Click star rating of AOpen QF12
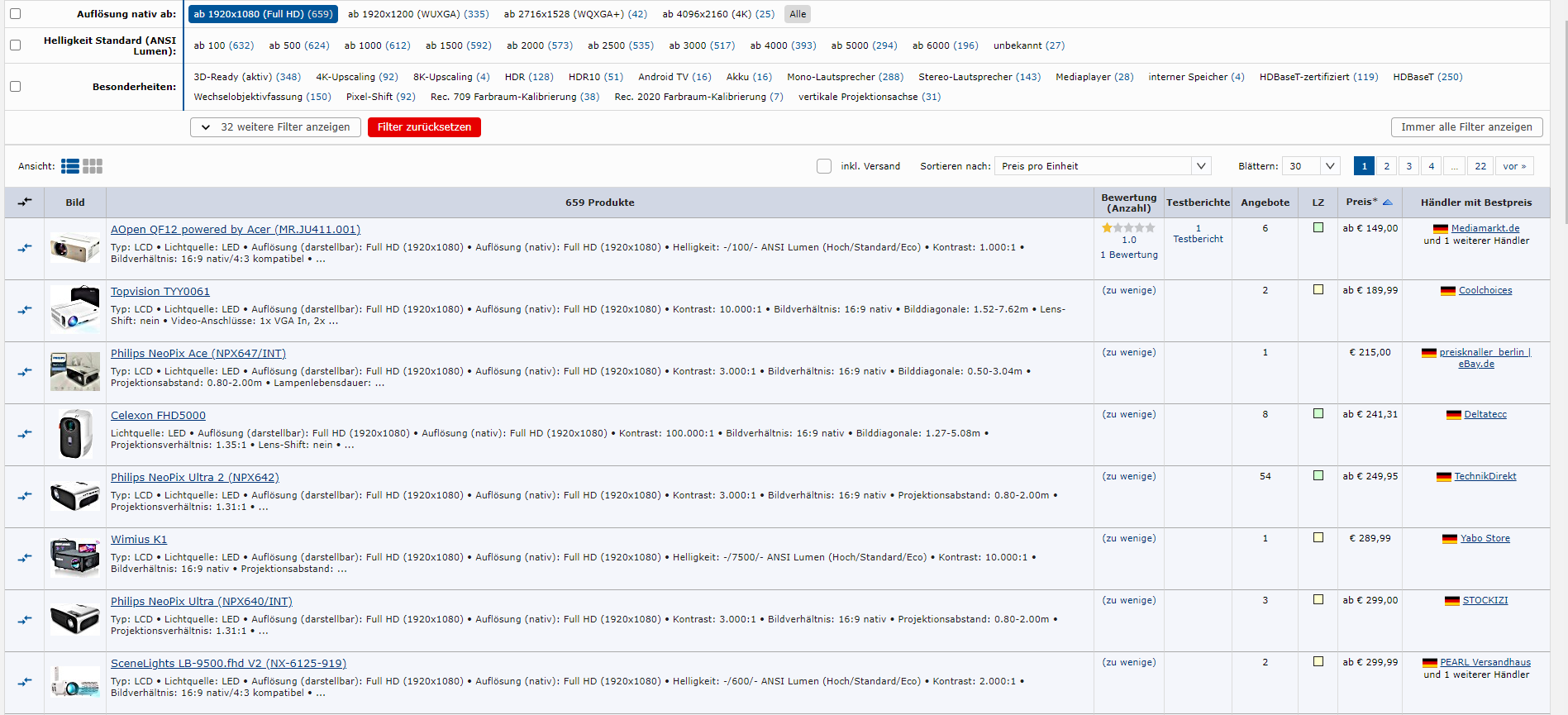 click(1128, 227)
